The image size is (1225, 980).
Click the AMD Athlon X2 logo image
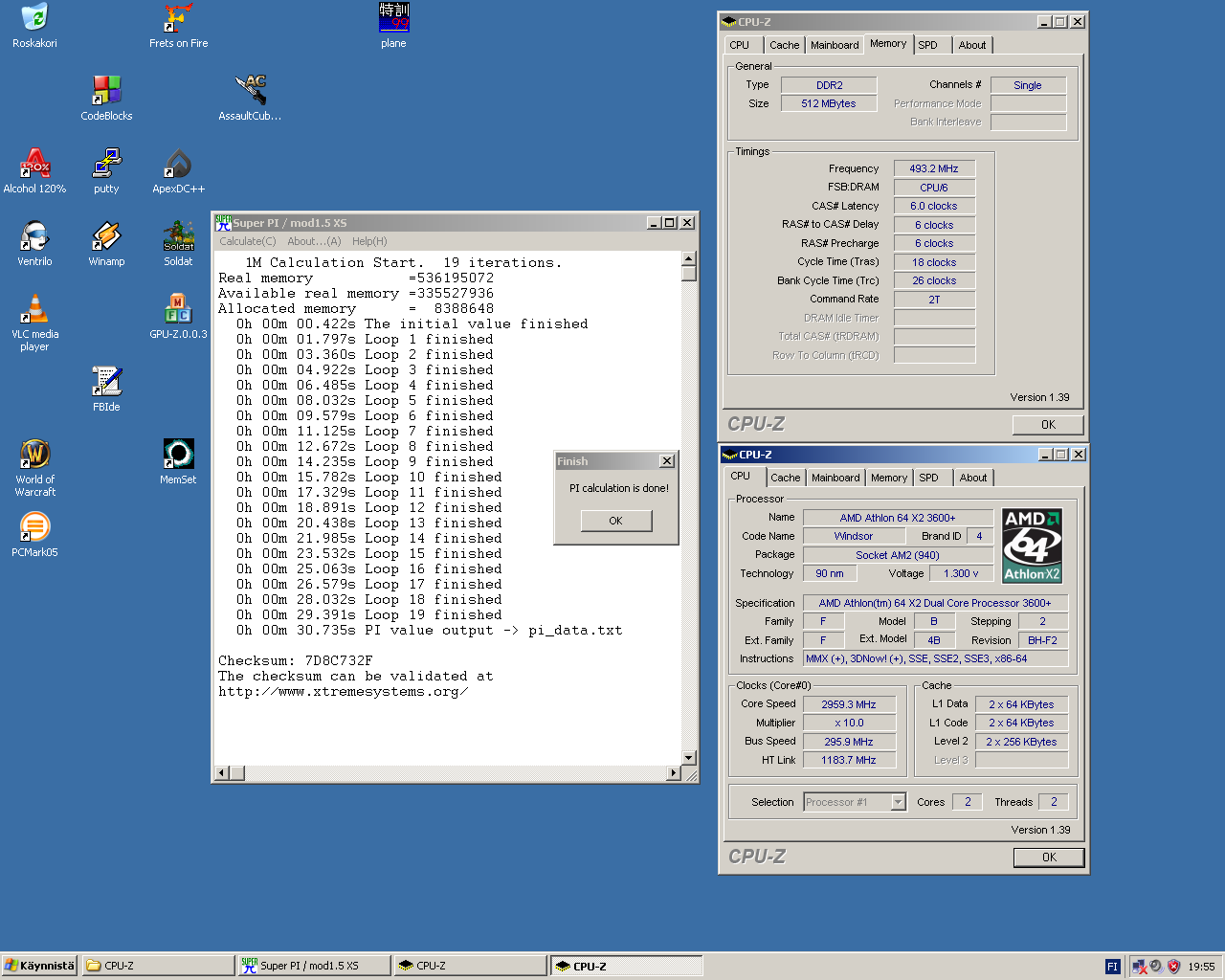point(1032,546)
